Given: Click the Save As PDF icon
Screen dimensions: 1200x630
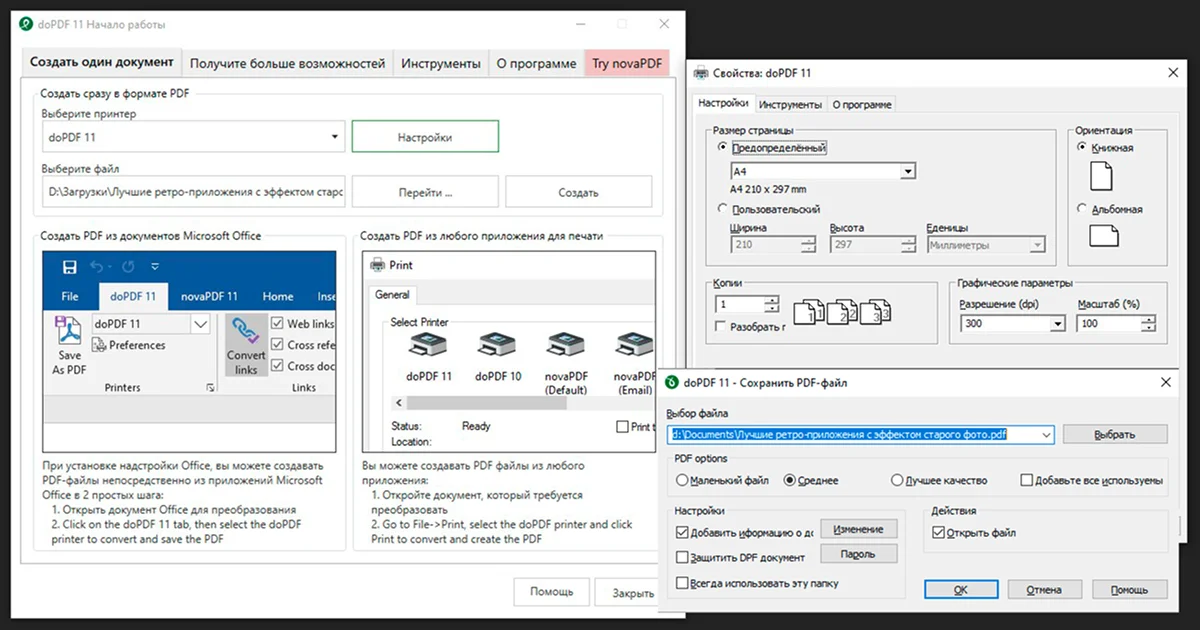Looking at the screenshot, I should coord(69,331).
